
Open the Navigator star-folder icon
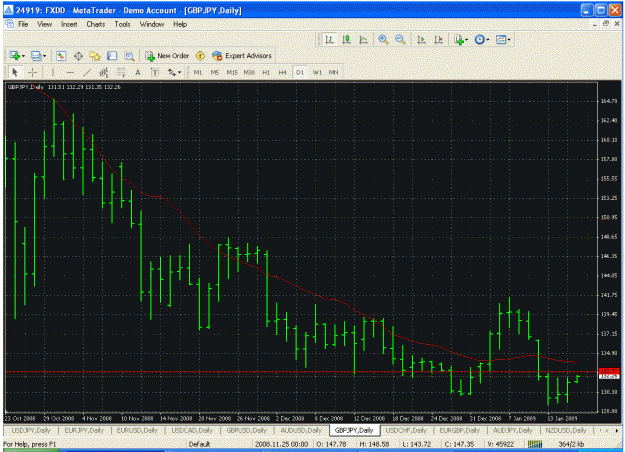[95, 56]
